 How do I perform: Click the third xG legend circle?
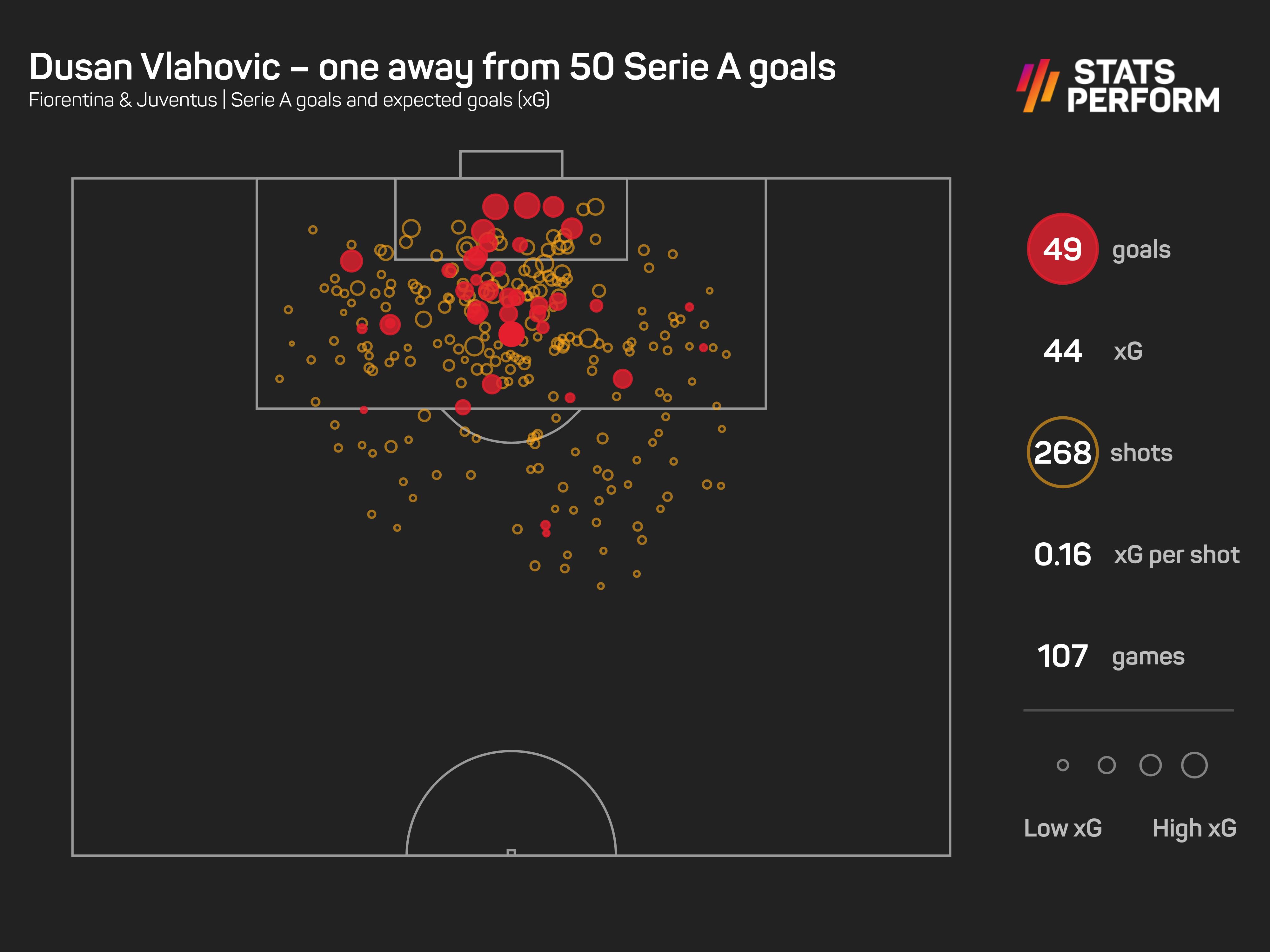(1150, 765)
